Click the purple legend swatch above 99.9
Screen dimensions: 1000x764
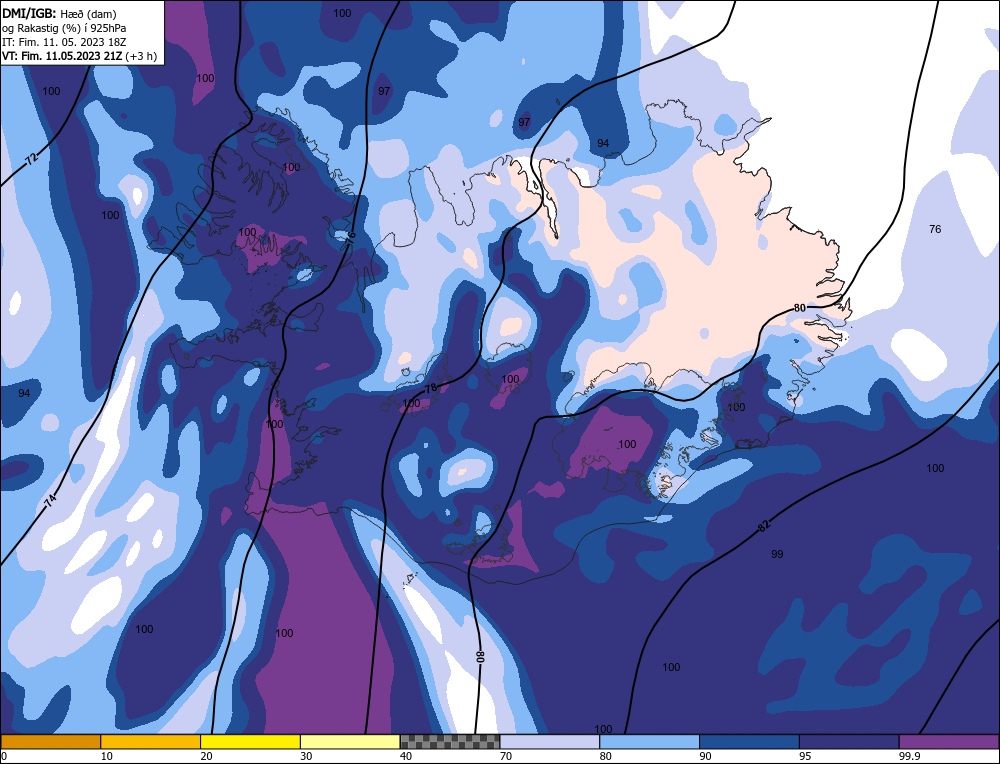click(x=949, y=742)
